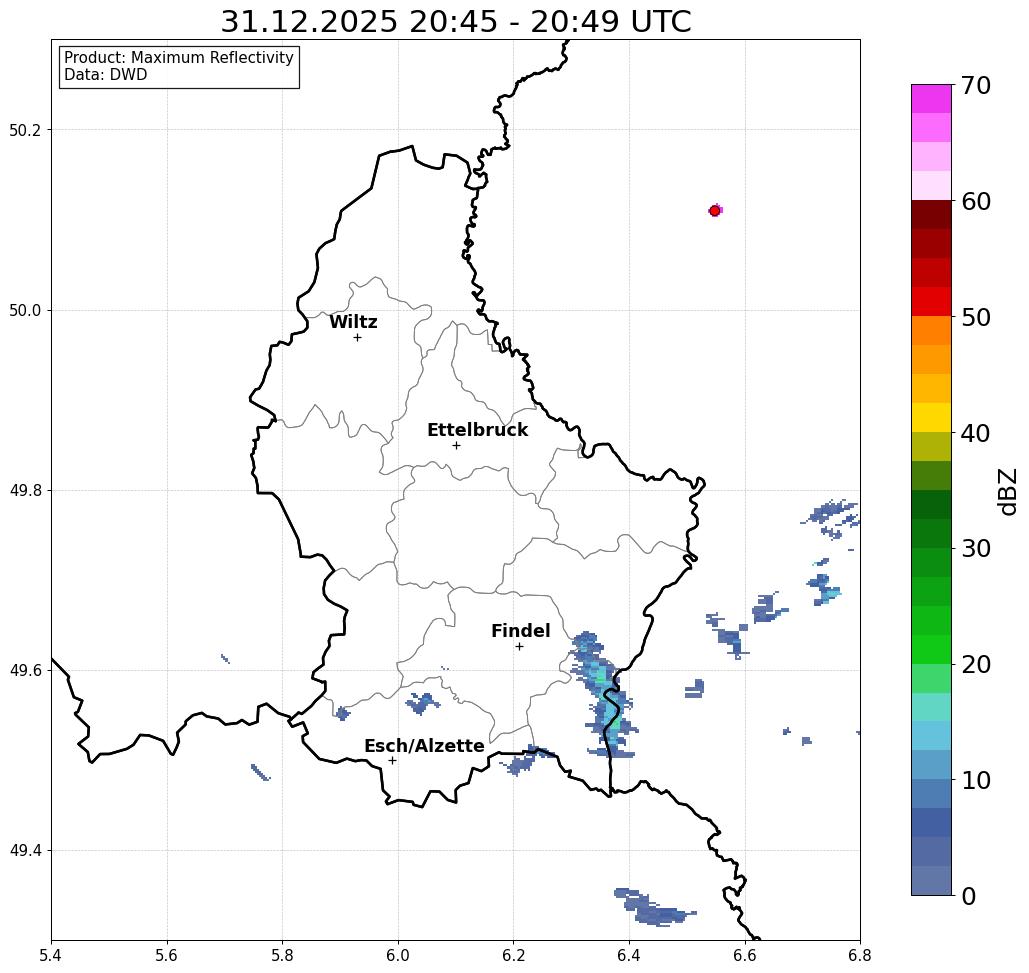Click the latitude label 49.4
The image size is (1029, 973).
(25, 851)
